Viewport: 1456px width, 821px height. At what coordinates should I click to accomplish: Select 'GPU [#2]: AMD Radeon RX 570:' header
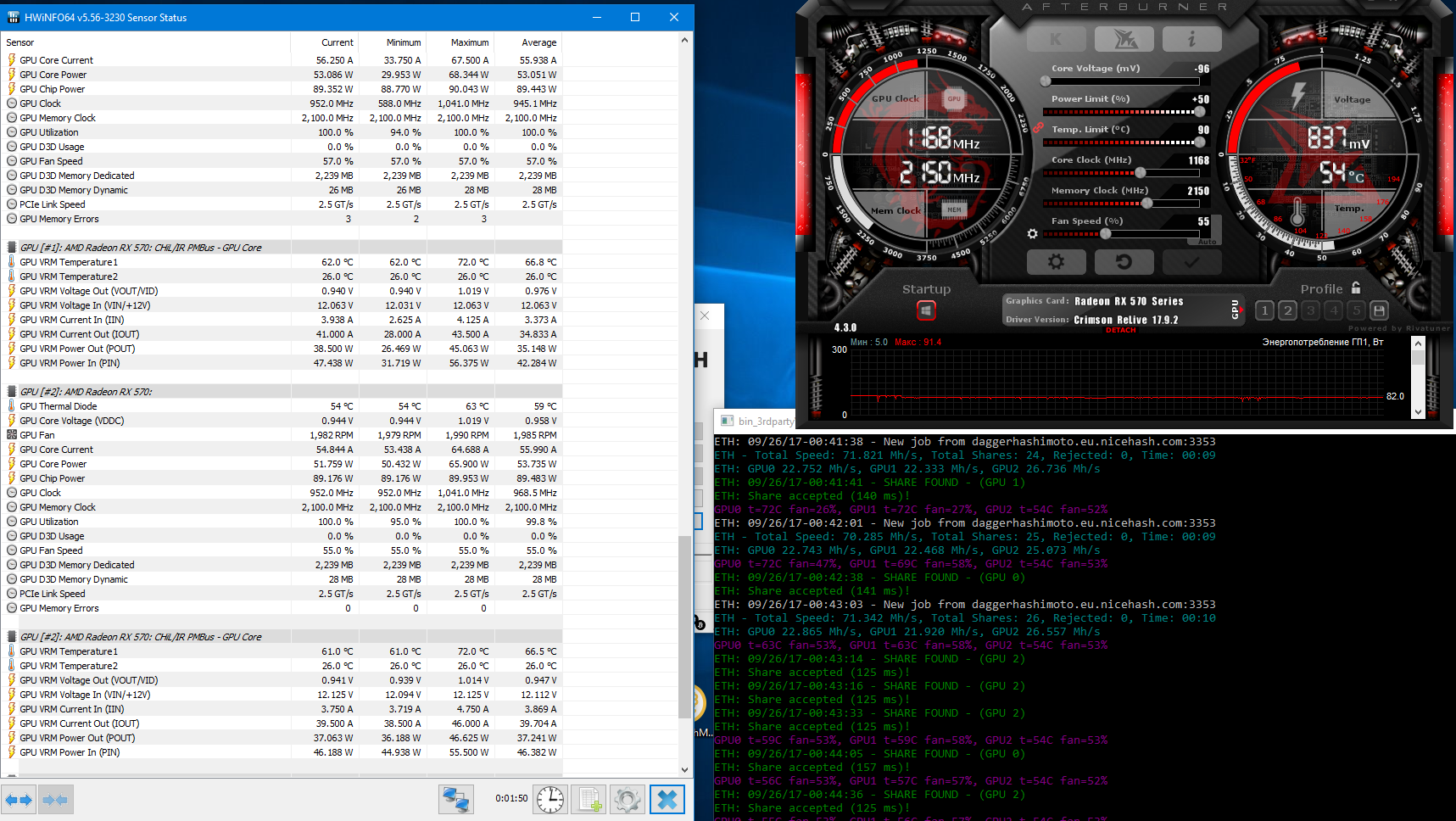click(x=282, y=392)
